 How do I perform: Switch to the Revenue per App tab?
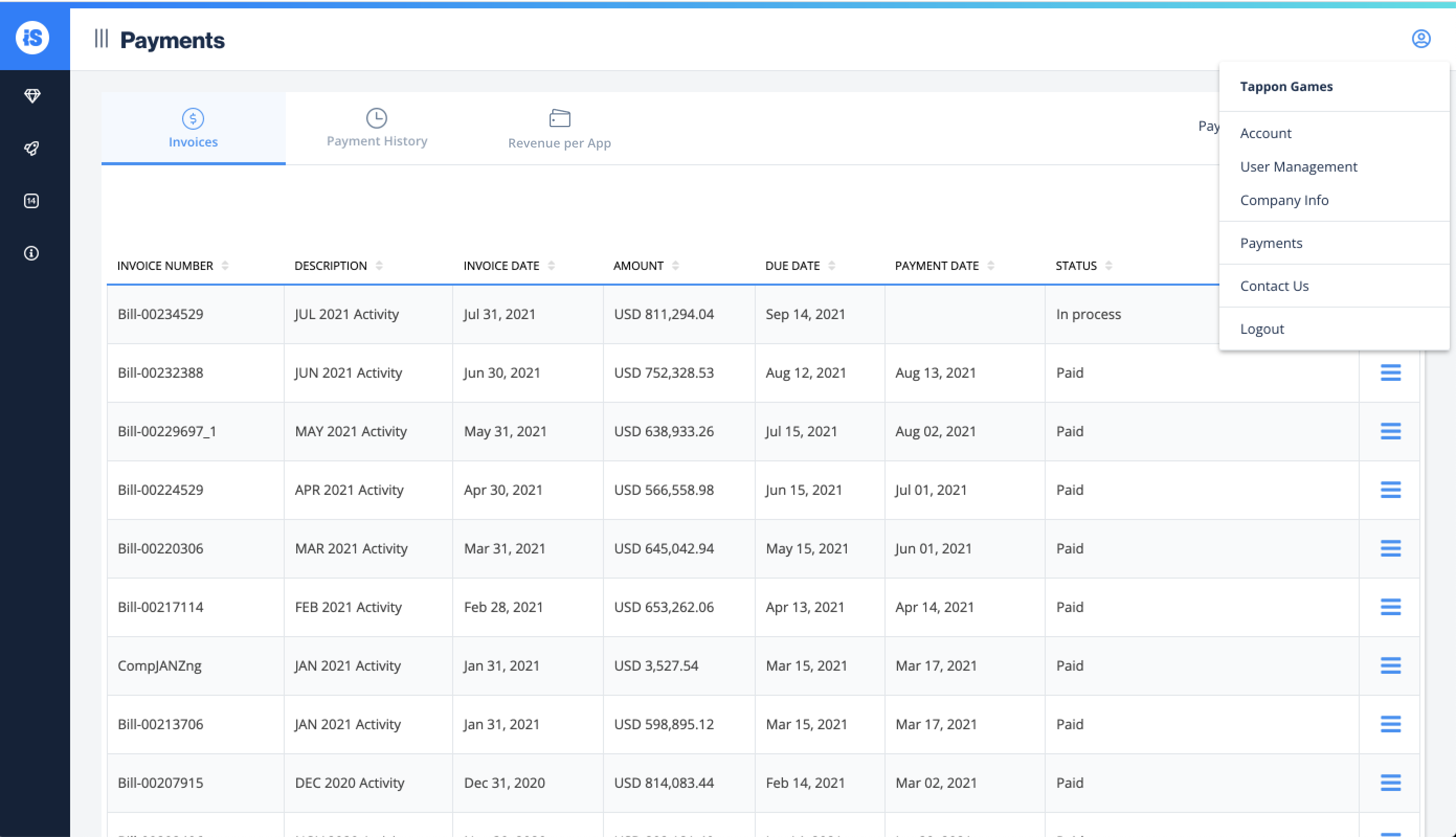coord(559,128)
